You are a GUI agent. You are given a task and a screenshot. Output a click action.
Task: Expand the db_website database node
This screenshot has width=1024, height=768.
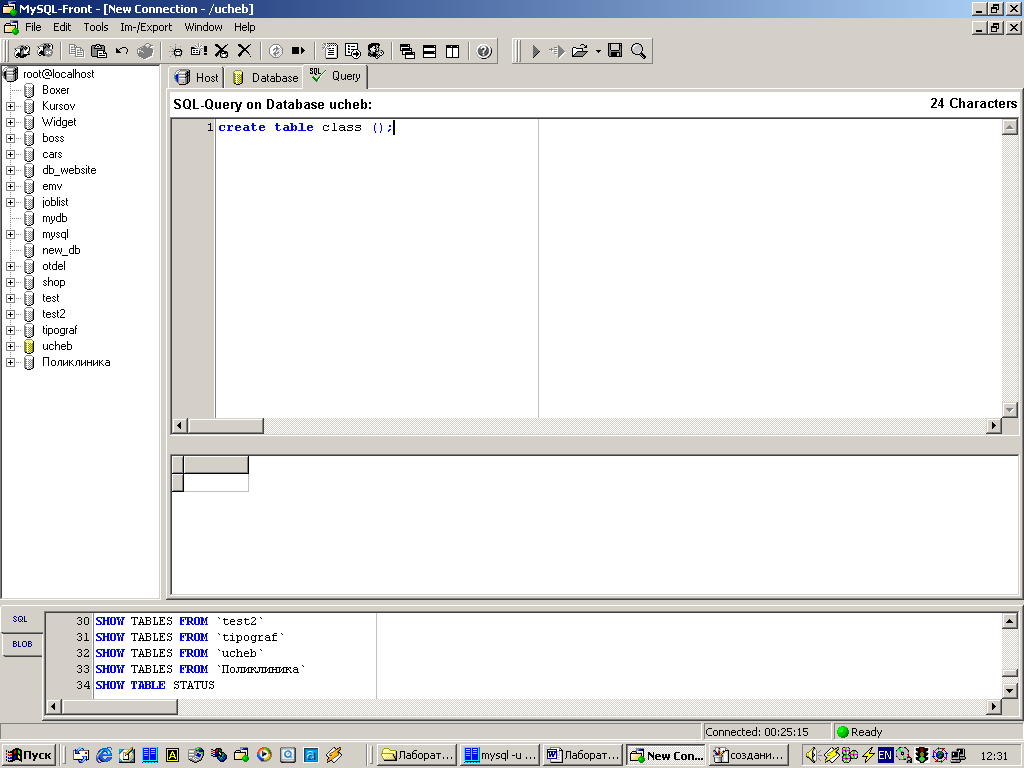coord(10,170)
